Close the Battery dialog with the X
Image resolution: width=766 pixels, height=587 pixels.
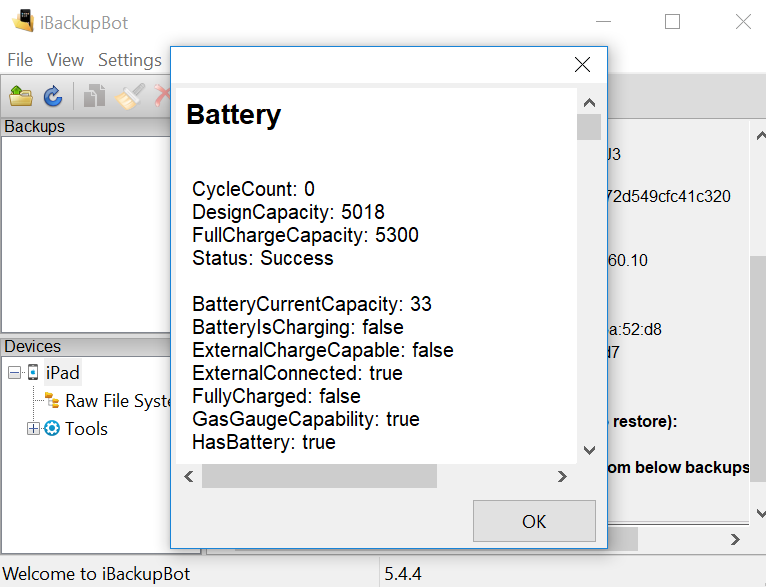point(582,64)
